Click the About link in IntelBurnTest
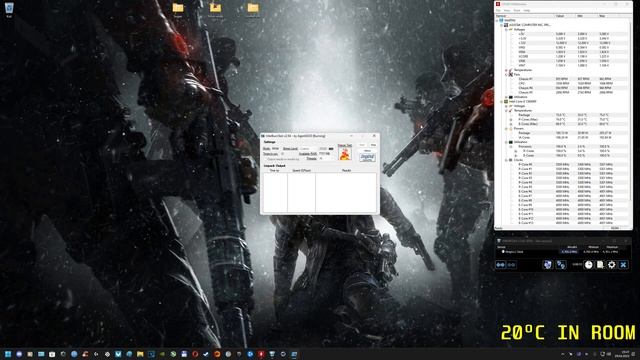Image resolution: width=640 pixels, height=360 pixels. pos(367,151)
